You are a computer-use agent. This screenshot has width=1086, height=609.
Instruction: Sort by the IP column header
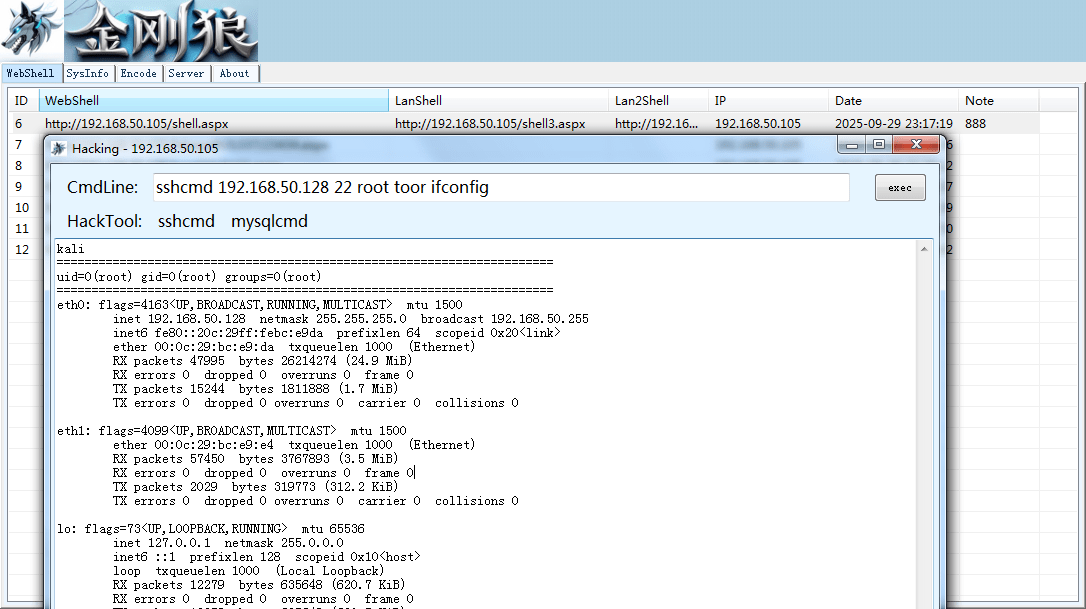click(769, 100)
